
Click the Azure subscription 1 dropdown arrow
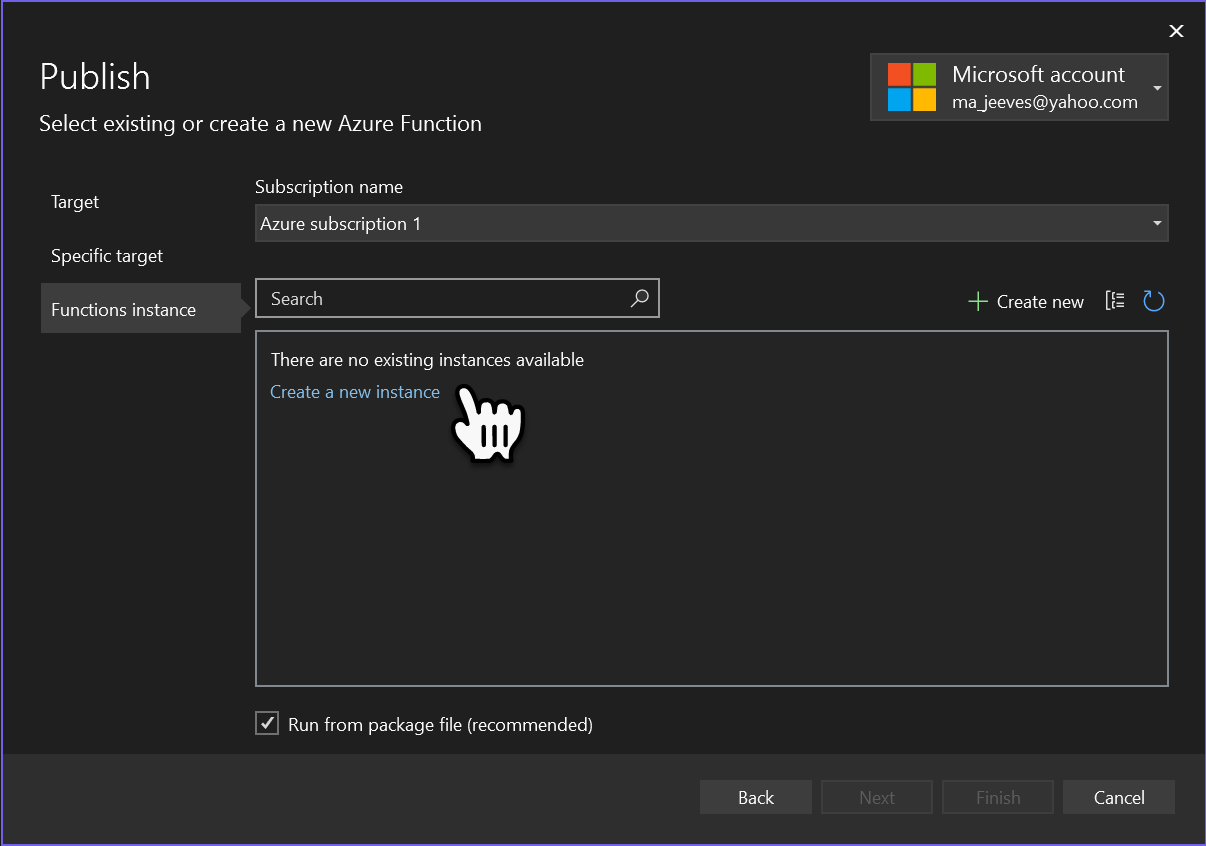click(1155, 223)
